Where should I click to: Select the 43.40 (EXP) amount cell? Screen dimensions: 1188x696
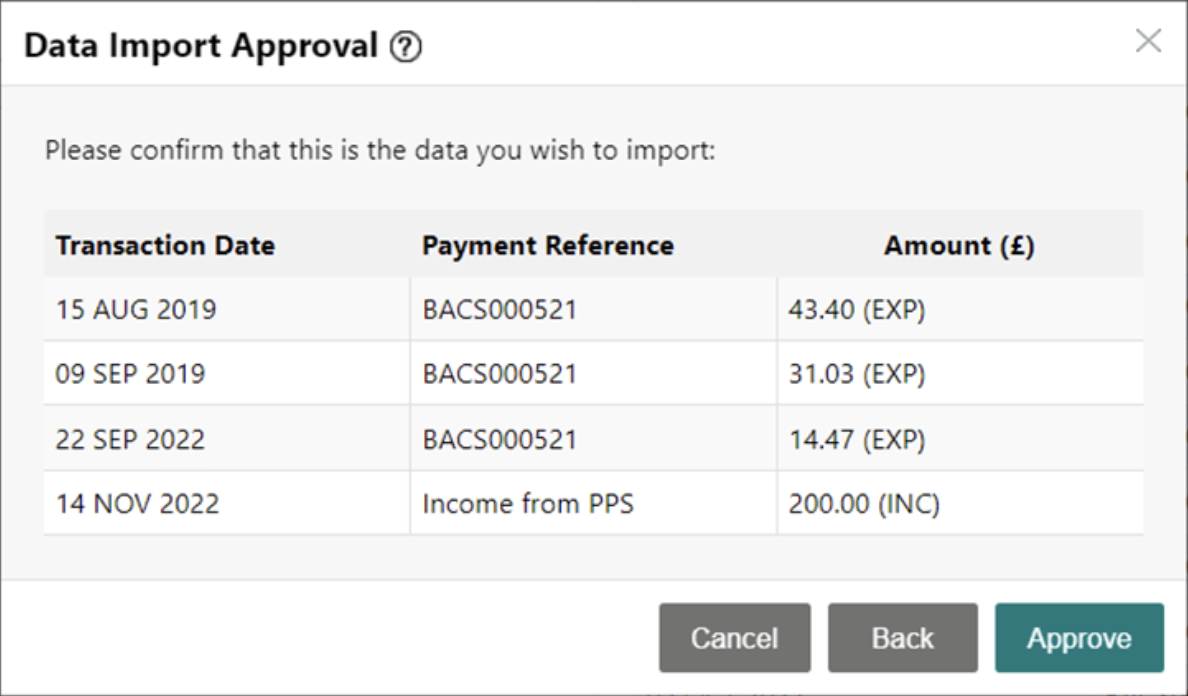coord(960,309)
